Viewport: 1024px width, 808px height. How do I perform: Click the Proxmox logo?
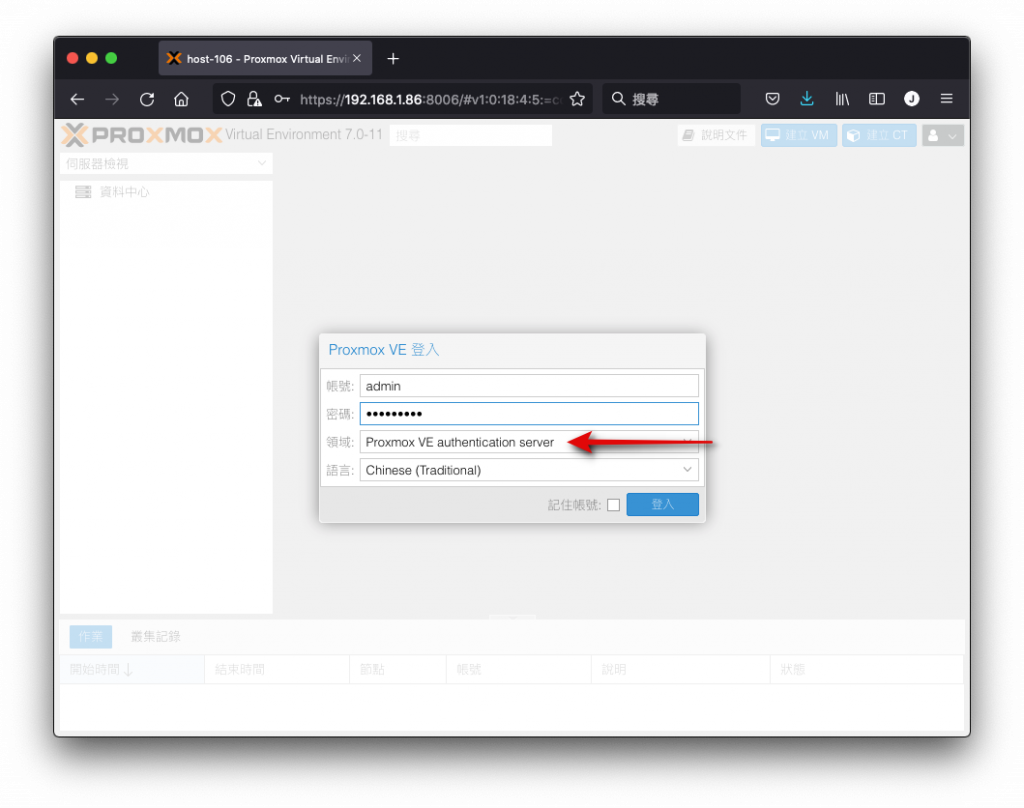142,135
